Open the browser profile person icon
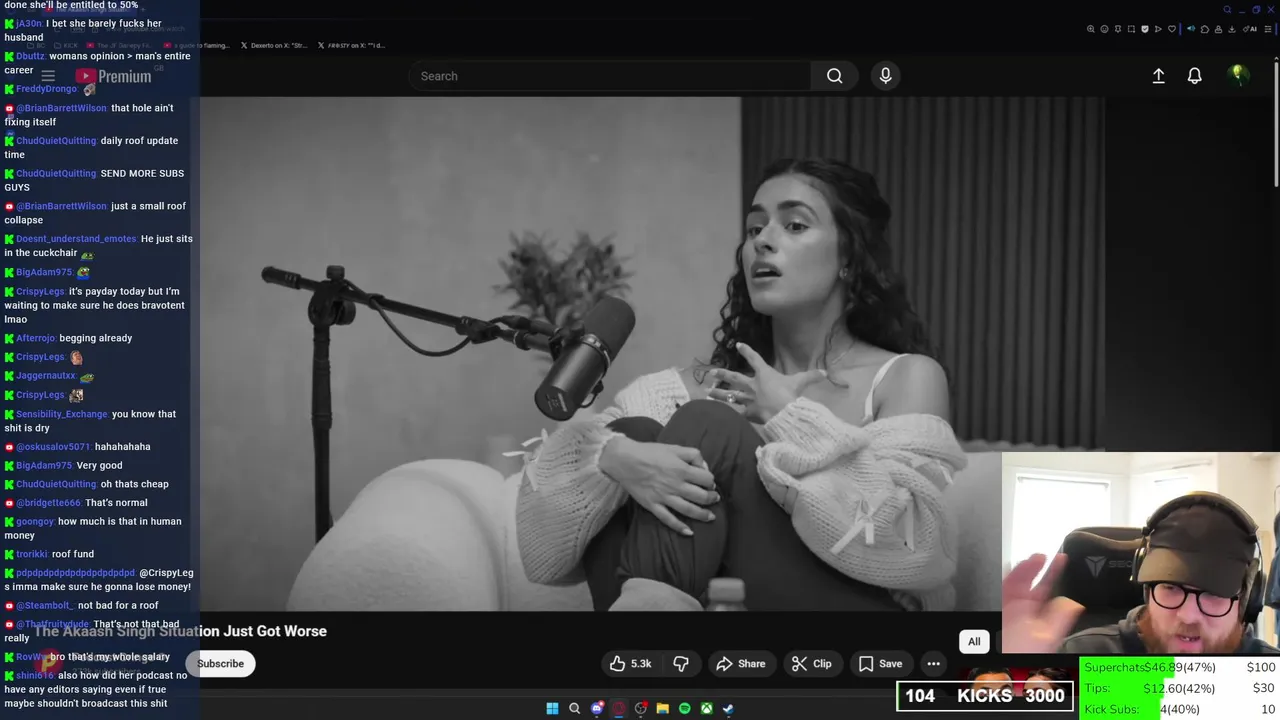 coord(1218,29)
